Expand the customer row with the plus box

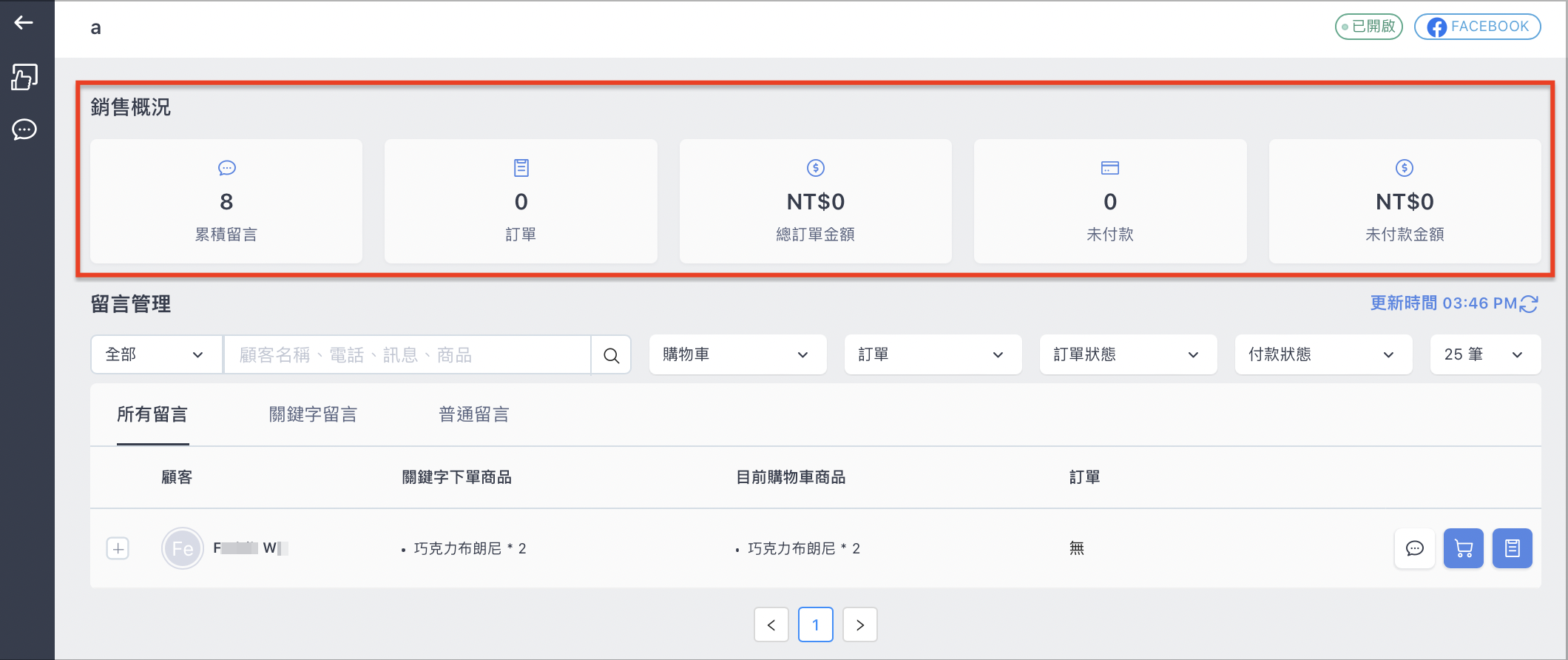(118, 548)
